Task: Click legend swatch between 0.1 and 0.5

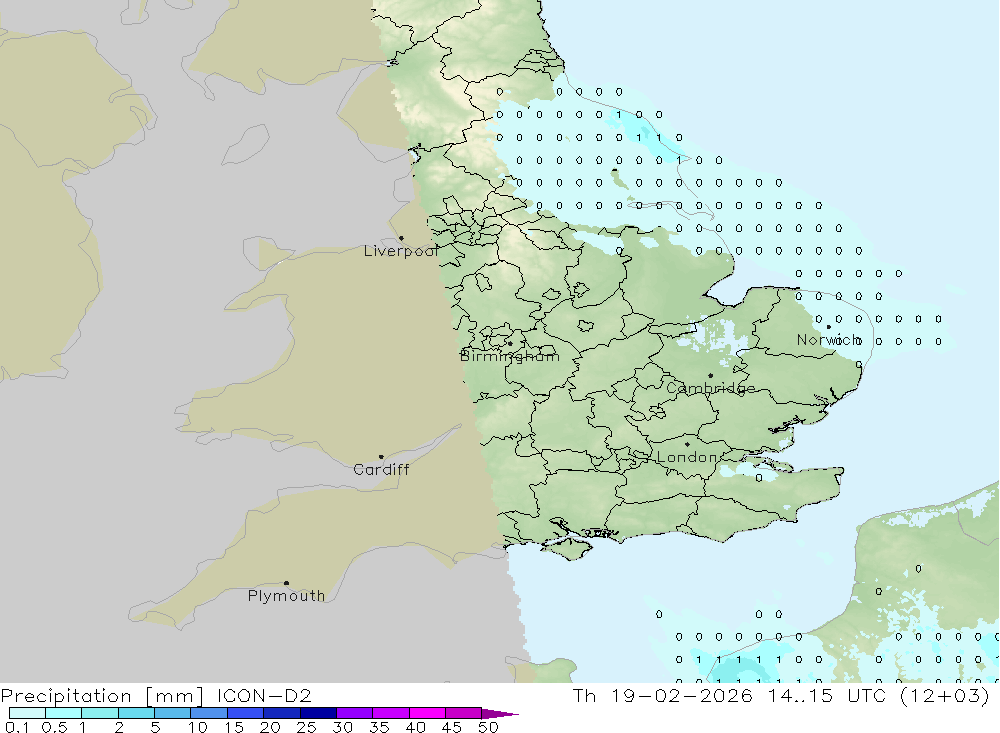Action: pos(27,713)
